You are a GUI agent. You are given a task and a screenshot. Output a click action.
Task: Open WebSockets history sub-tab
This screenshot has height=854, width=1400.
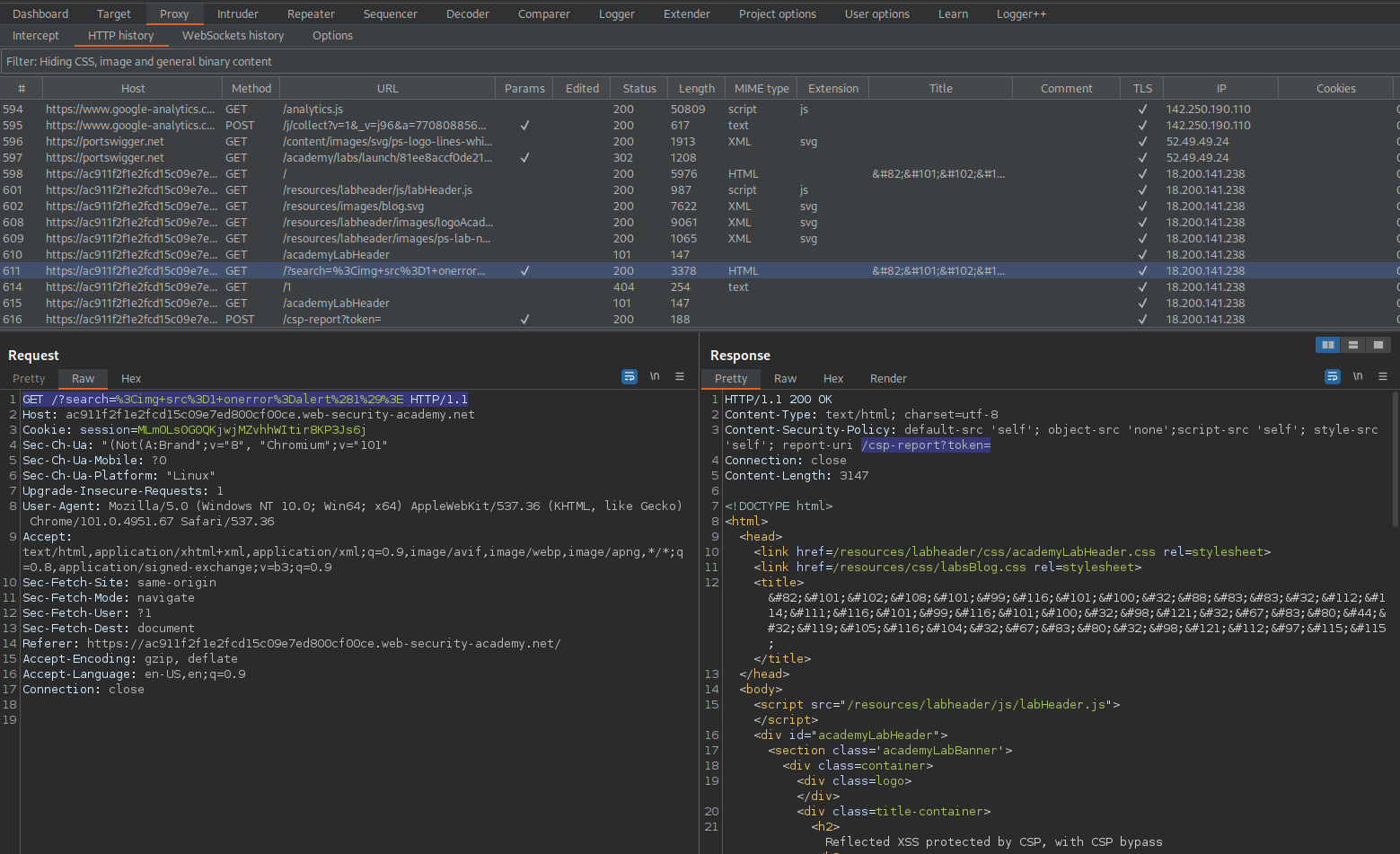click(x=233, y=35)
